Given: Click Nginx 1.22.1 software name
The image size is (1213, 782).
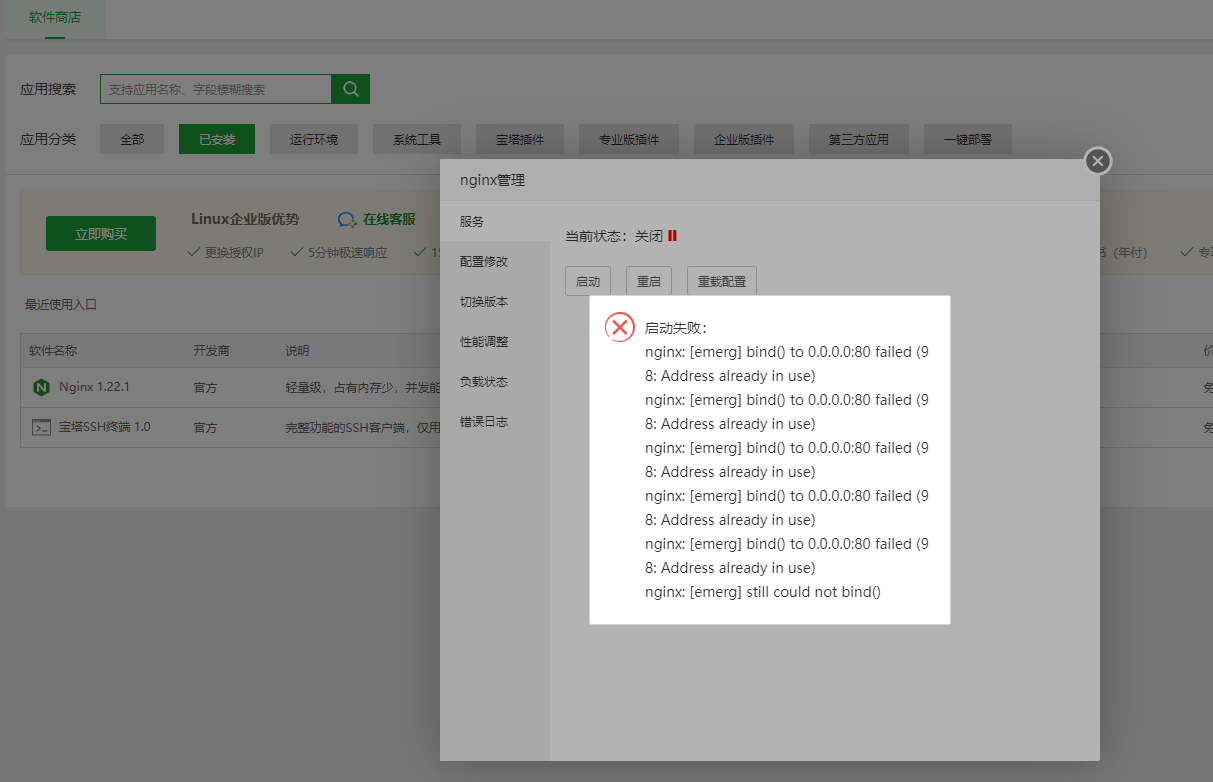Looking at the screenshot, I should tap(94, 387).
